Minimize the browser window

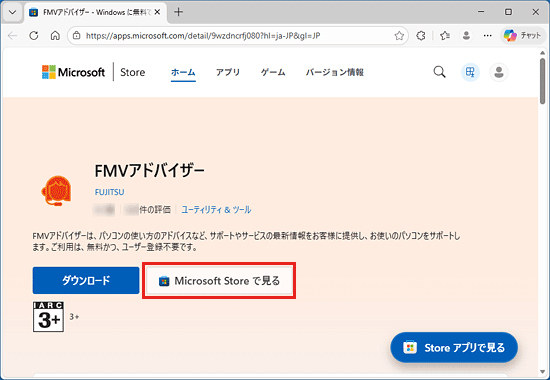[481, 12]
